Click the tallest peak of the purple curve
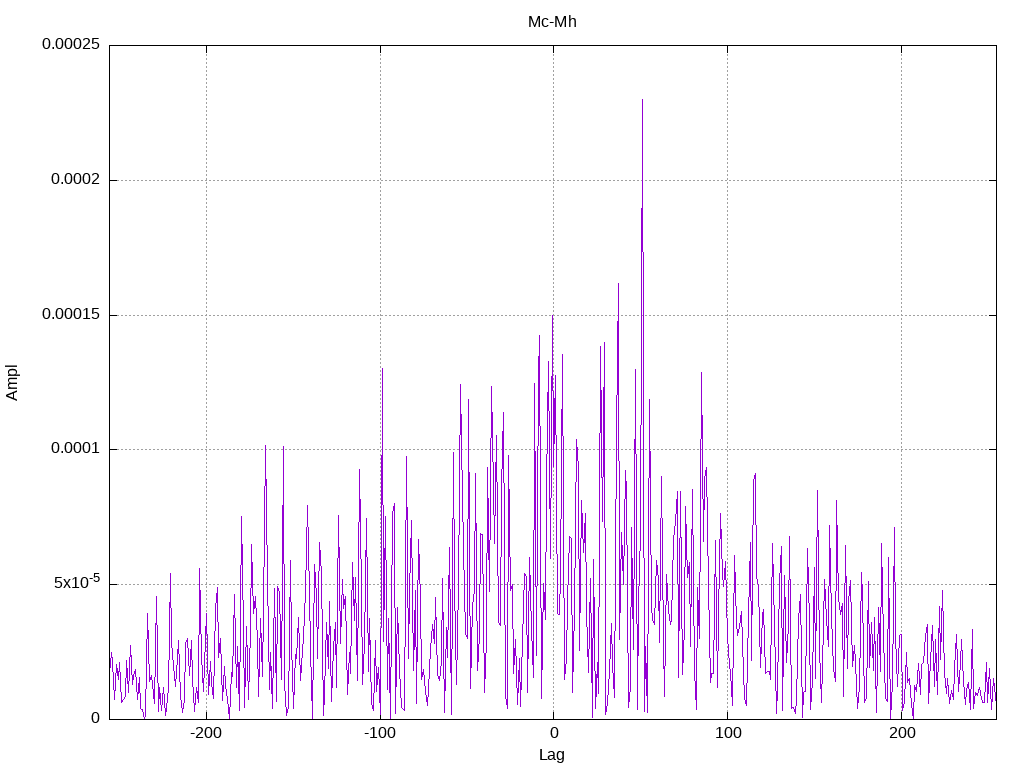This screenshot has width=1024, height=768. [x=643, y=101]
